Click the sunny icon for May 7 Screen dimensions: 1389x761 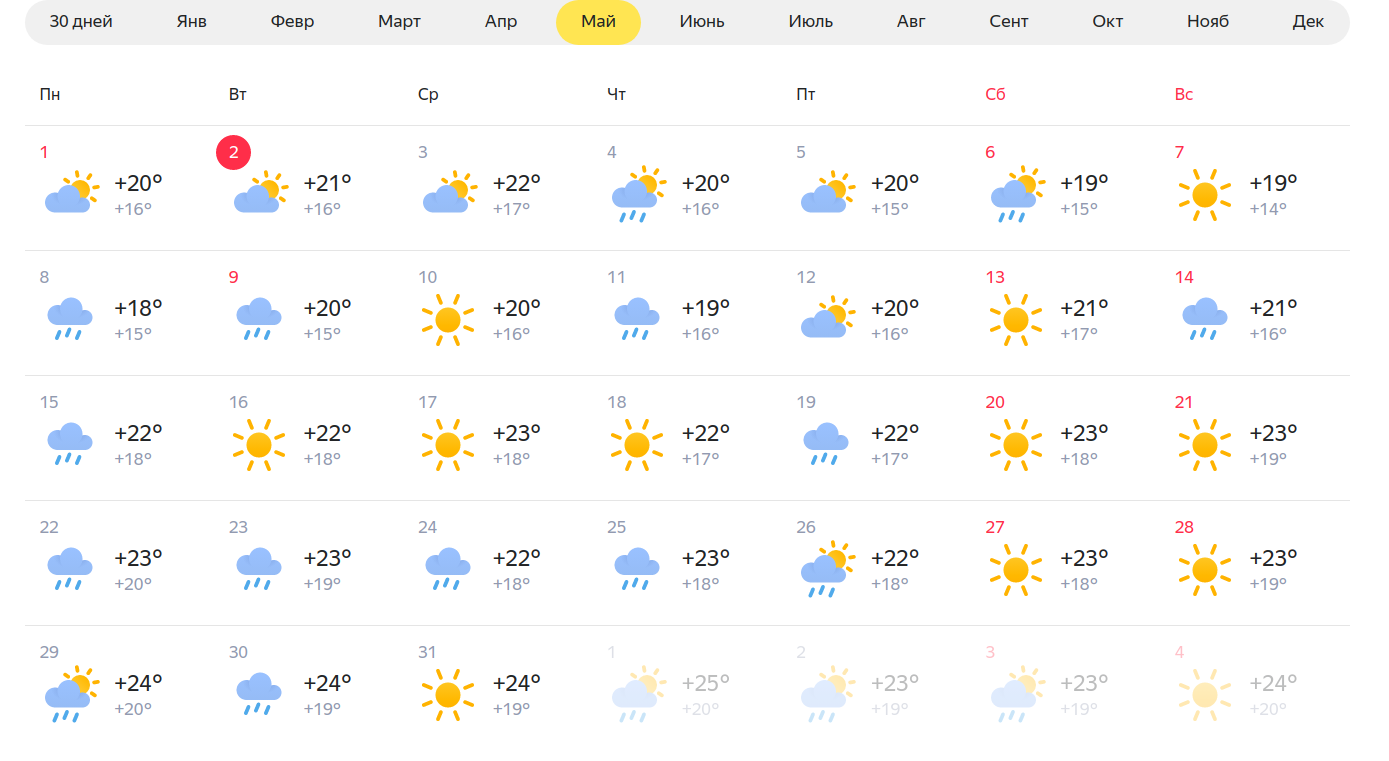[1205, 195]
